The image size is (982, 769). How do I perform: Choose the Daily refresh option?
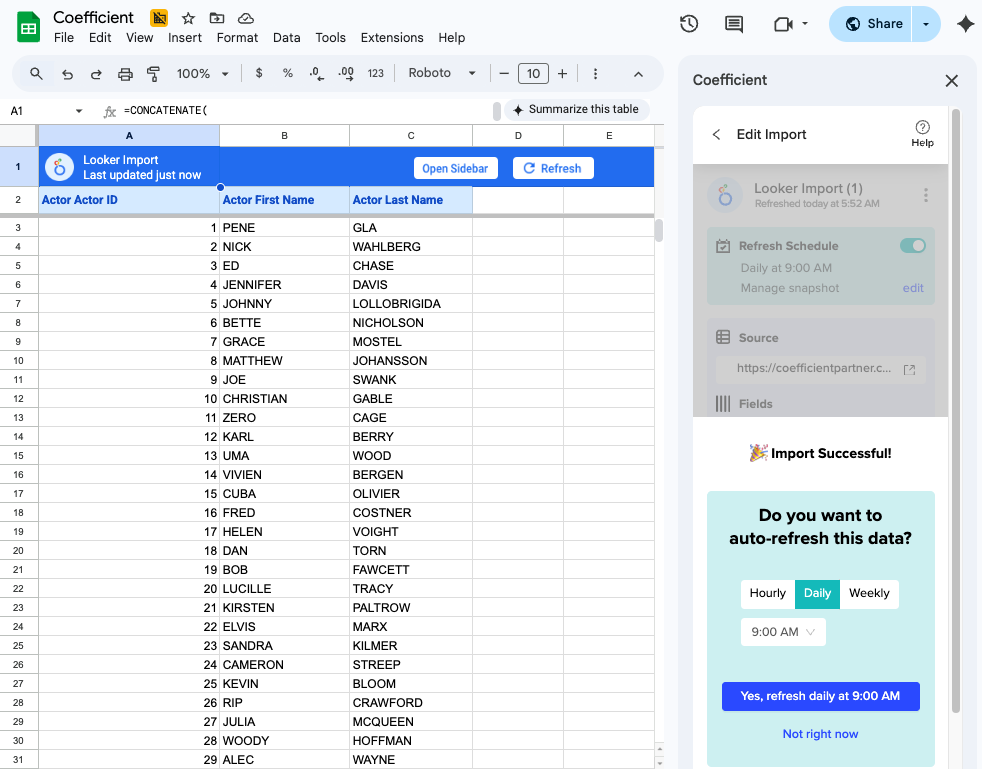click(817, 593)
